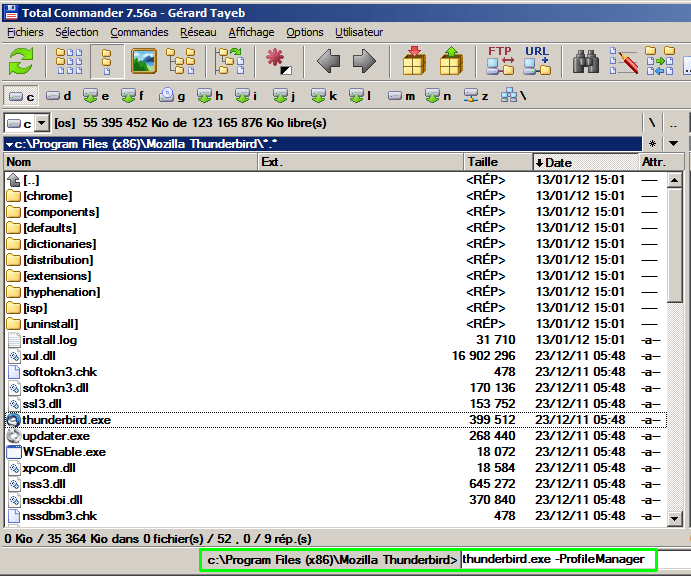Click the branch view with arrows icon

click(x=231, y=62)
